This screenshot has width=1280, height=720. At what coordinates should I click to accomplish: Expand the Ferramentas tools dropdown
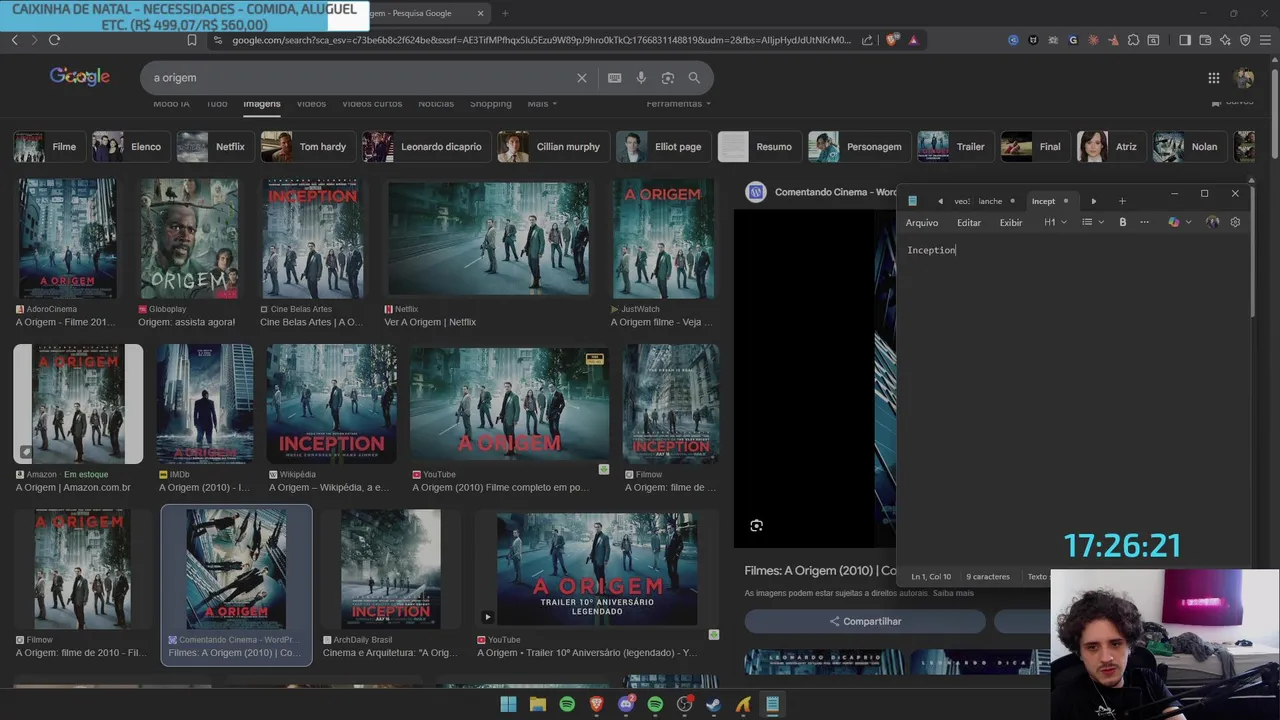point(678,104)
